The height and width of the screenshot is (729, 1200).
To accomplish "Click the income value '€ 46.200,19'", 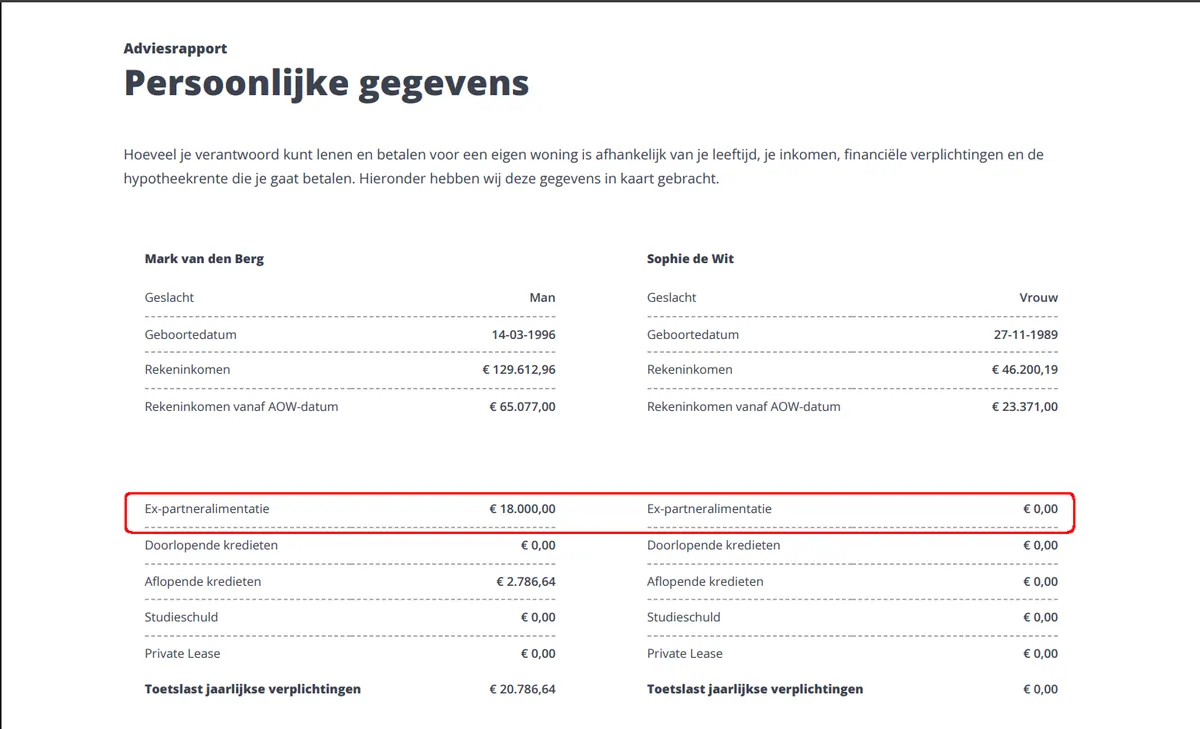I will (x=1025, y=370).
